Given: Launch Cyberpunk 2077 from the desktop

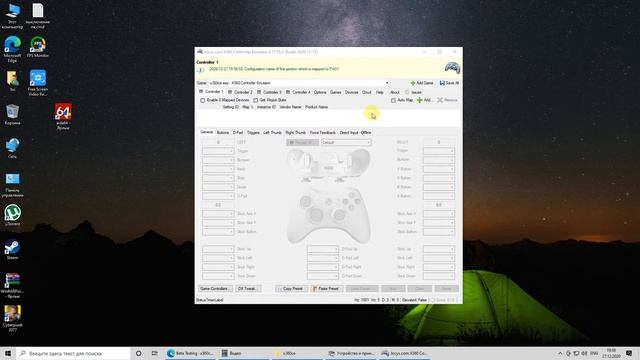Looking at the screenshot, I should (x=12, y=318).
